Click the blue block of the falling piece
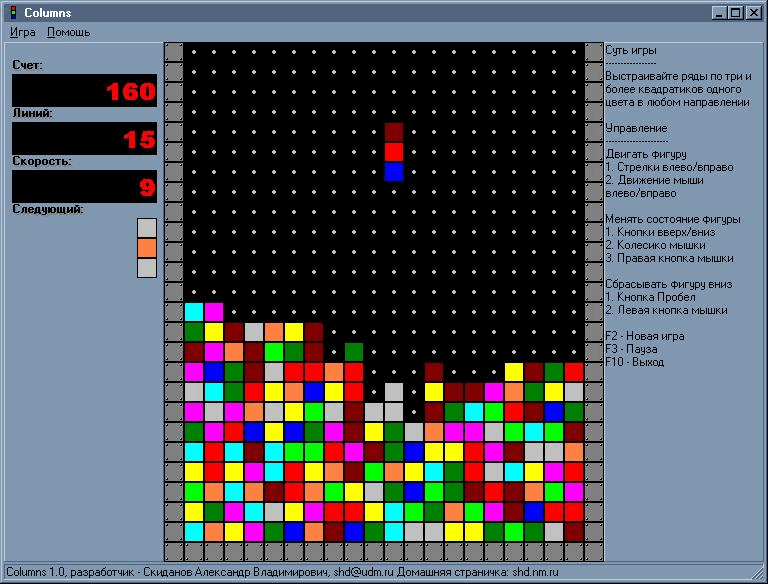The image size is (768, 584). pos(394,171)
